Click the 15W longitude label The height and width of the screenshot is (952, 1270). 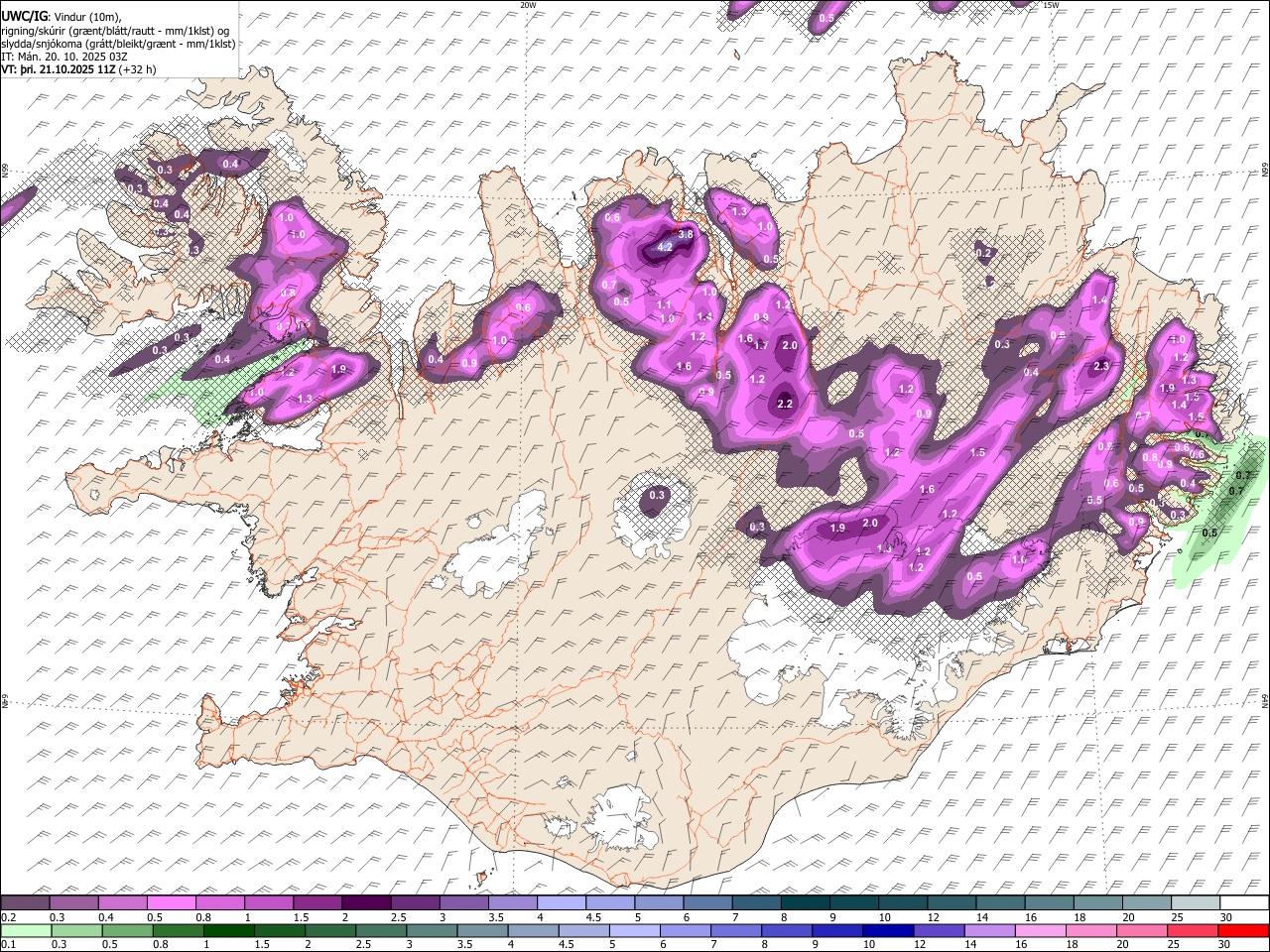click(1051, 5)
